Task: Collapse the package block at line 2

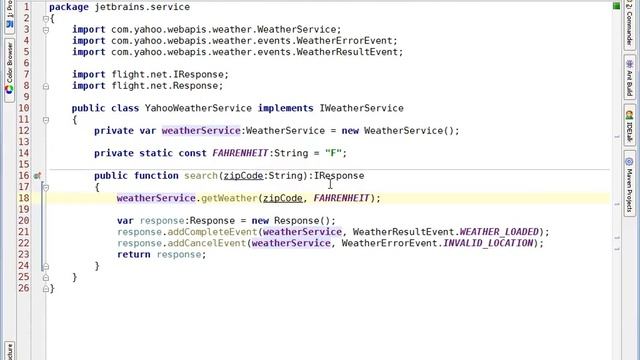Action: [46, 19]
